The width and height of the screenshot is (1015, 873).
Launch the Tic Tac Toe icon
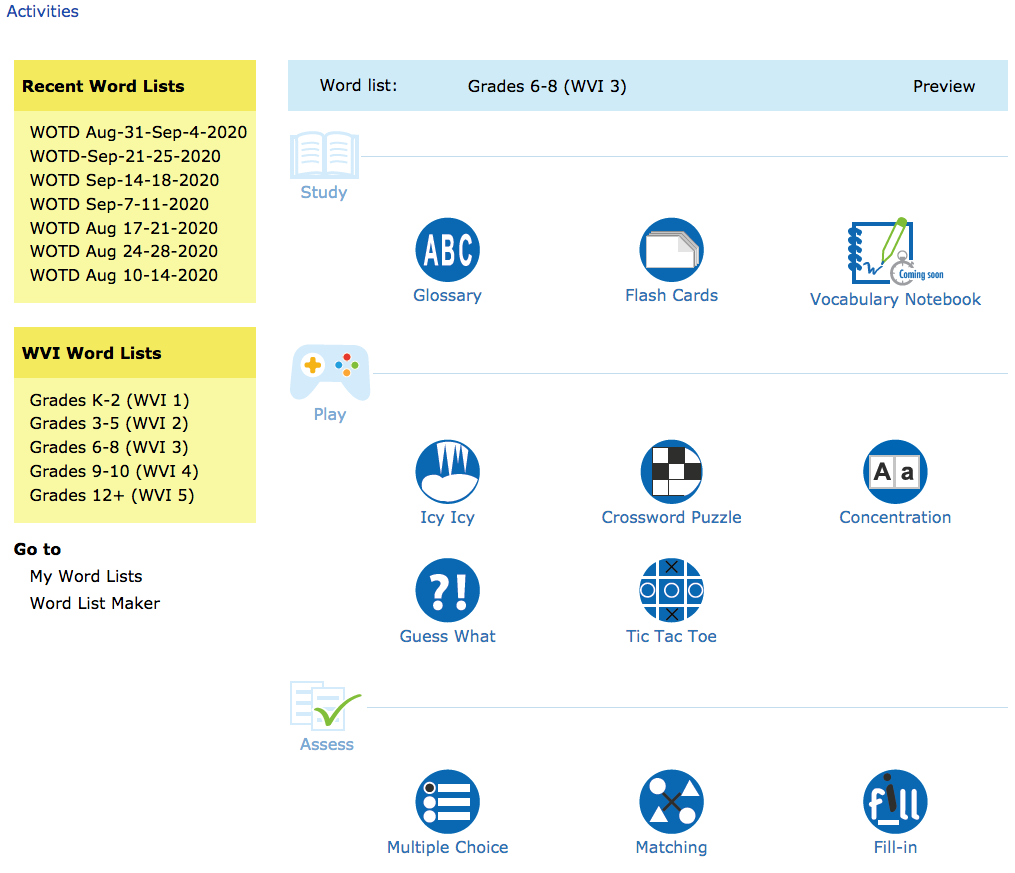coord(671,591)
